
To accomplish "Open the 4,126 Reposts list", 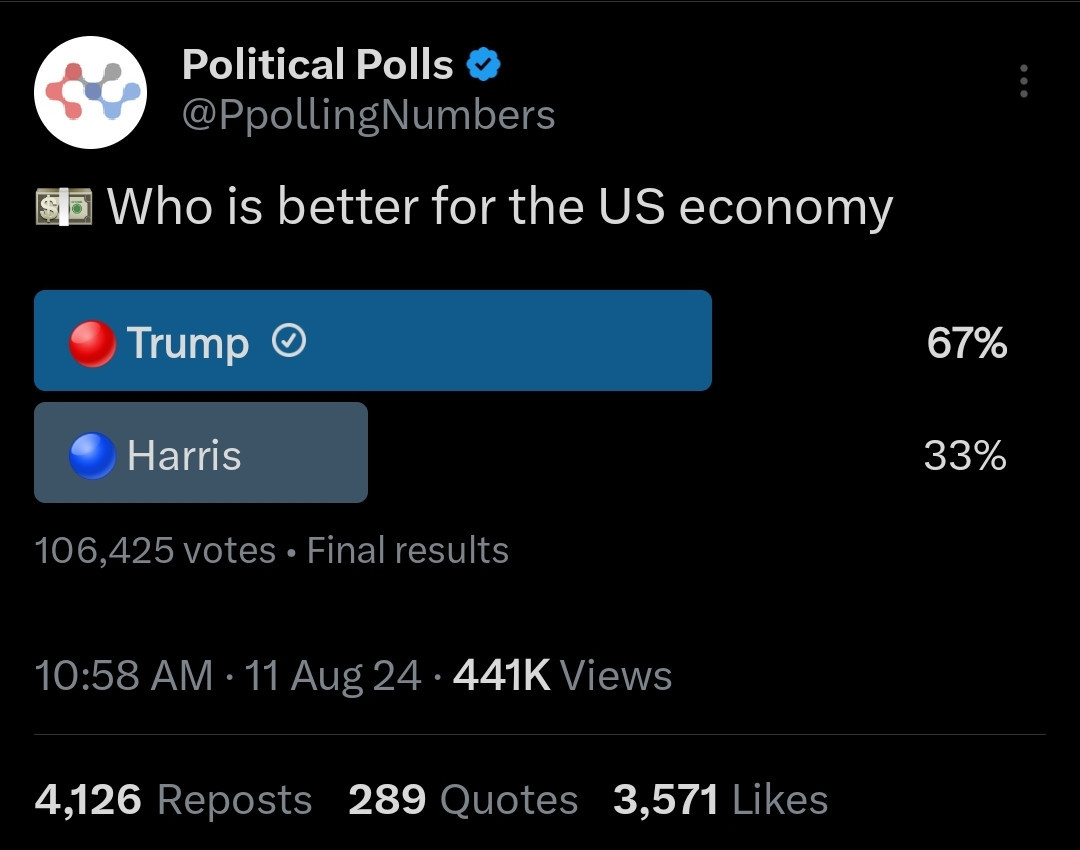I will coord(173,800).
